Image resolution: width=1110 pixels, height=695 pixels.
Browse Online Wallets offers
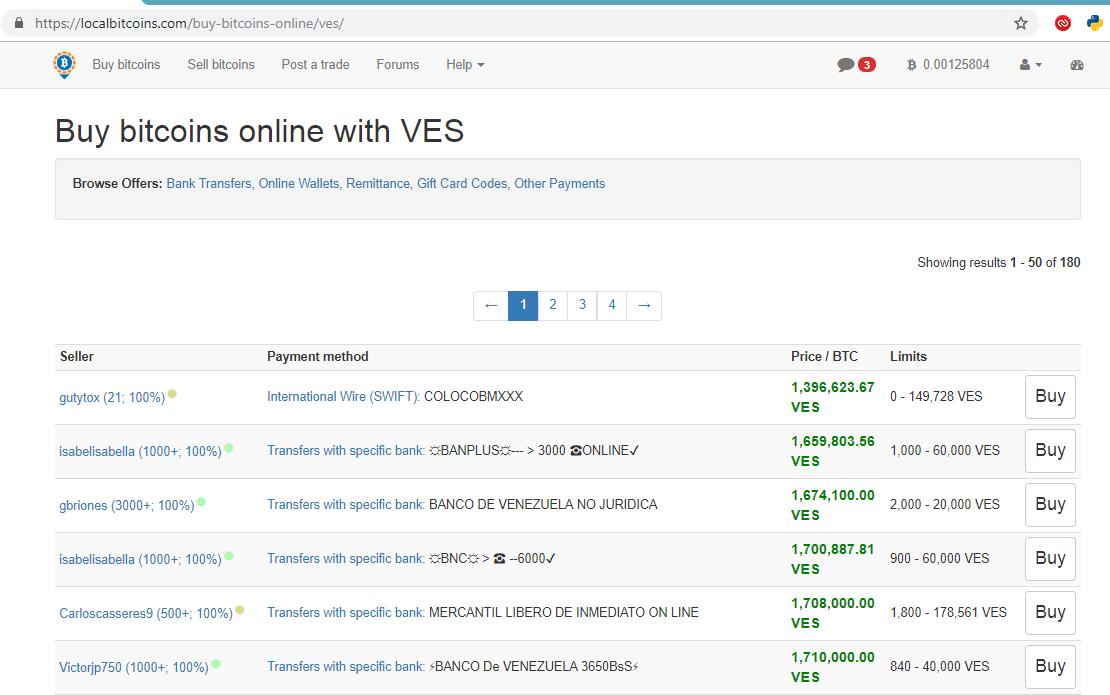[x=300, y=183]
